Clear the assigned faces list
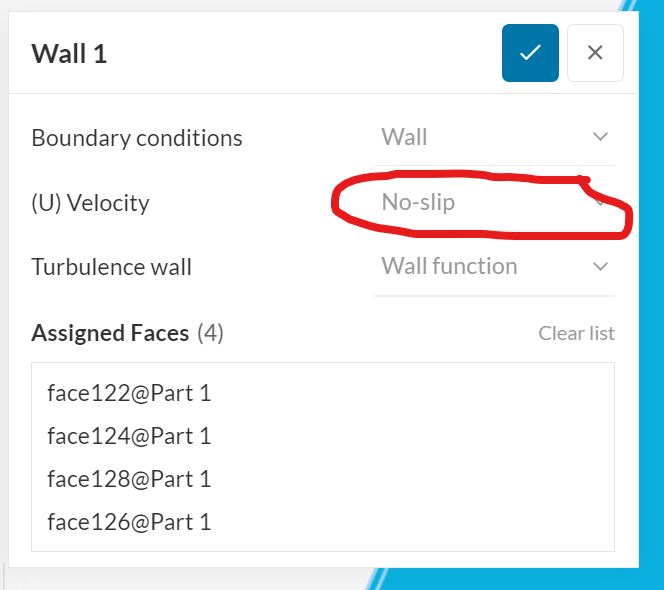 (576, 333)
